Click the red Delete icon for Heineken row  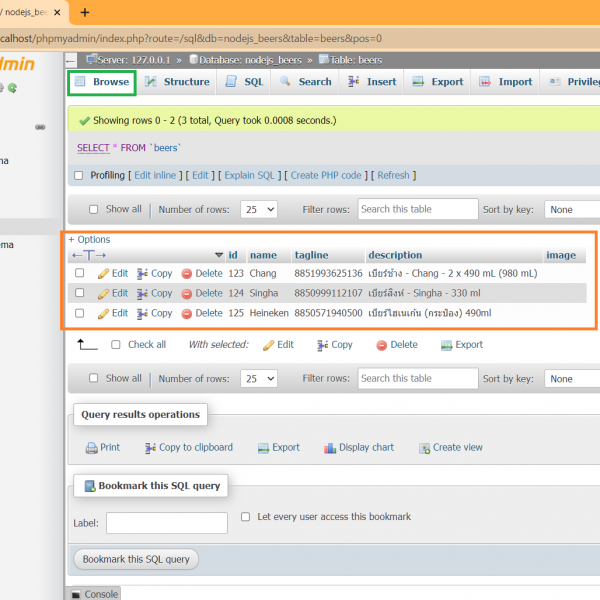pos(186,314)
